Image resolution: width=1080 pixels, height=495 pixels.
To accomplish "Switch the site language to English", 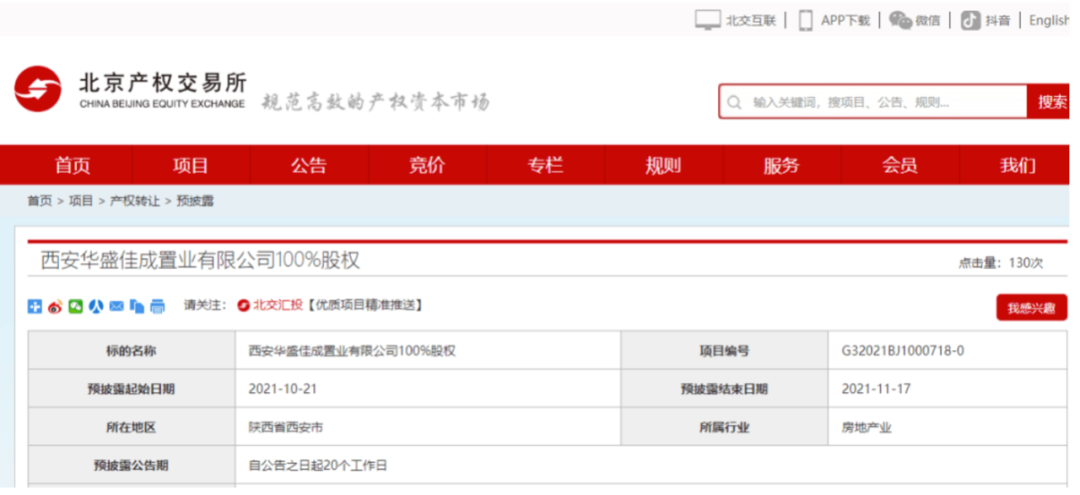I will tap(1049, 20).
